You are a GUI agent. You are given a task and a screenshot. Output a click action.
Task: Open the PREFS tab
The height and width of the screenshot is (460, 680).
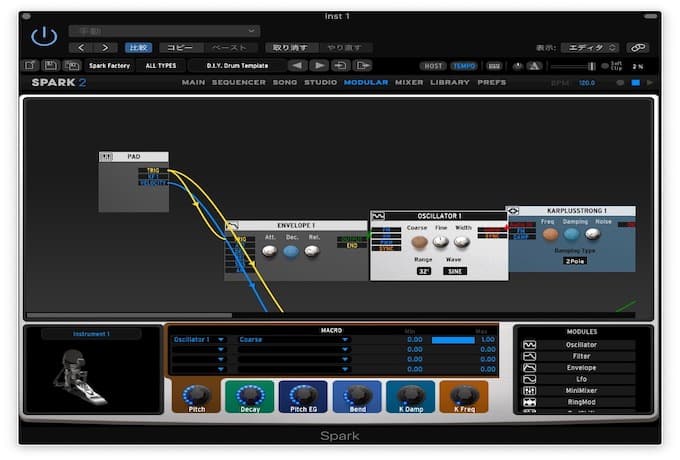pyautogui.click(x=492, y=82)
